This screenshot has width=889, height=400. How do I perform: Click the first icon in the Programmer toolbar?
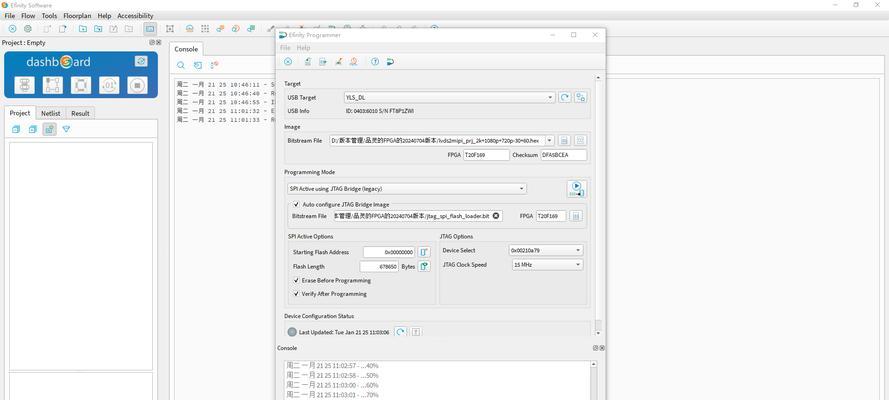coord(288,62)
